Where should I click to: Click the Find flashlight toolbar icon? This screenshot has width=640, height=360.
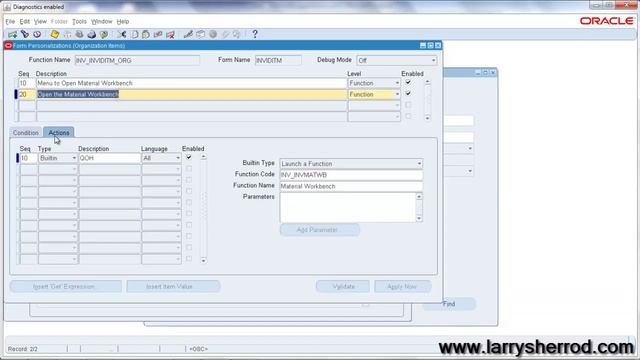25,34
